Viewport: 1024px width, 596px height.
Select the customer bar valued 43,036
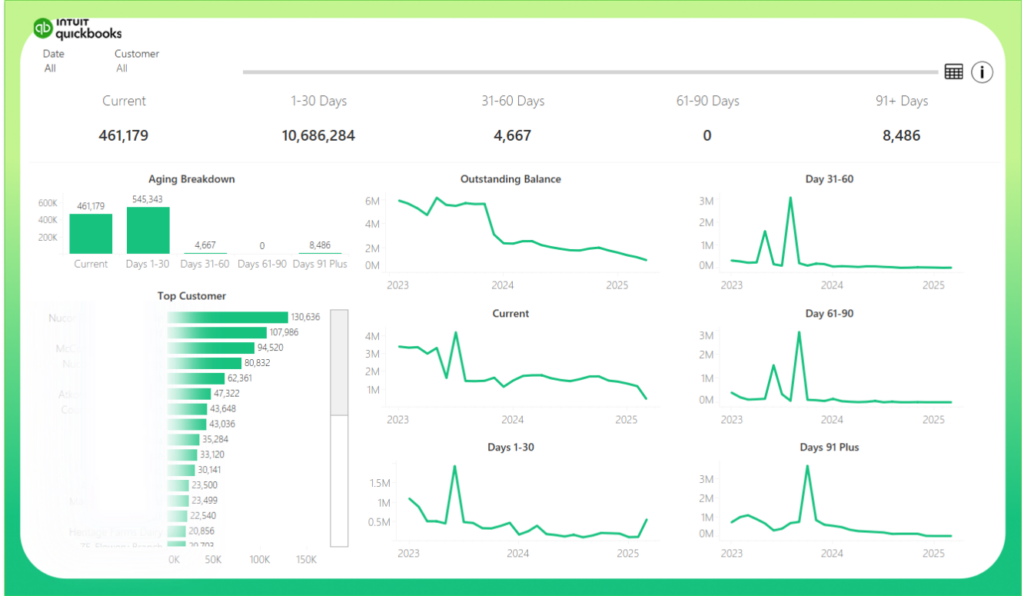pos(187,424)
